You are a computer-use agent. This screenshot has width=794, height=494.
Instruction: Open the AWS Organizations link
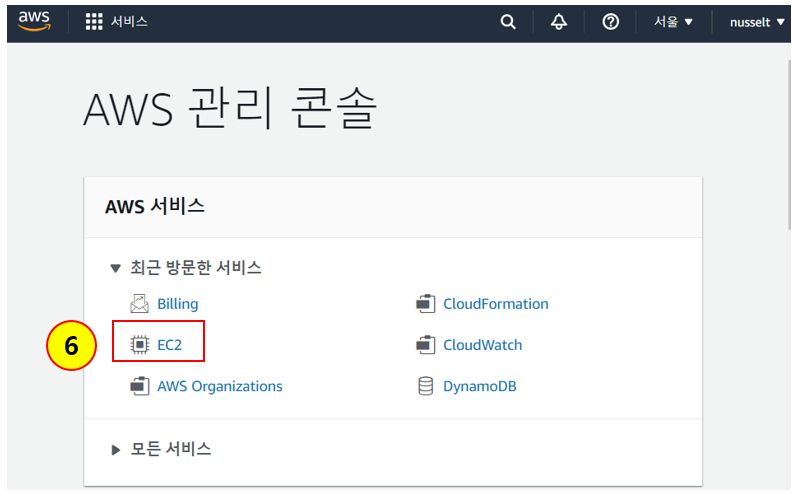click(220, 386)
